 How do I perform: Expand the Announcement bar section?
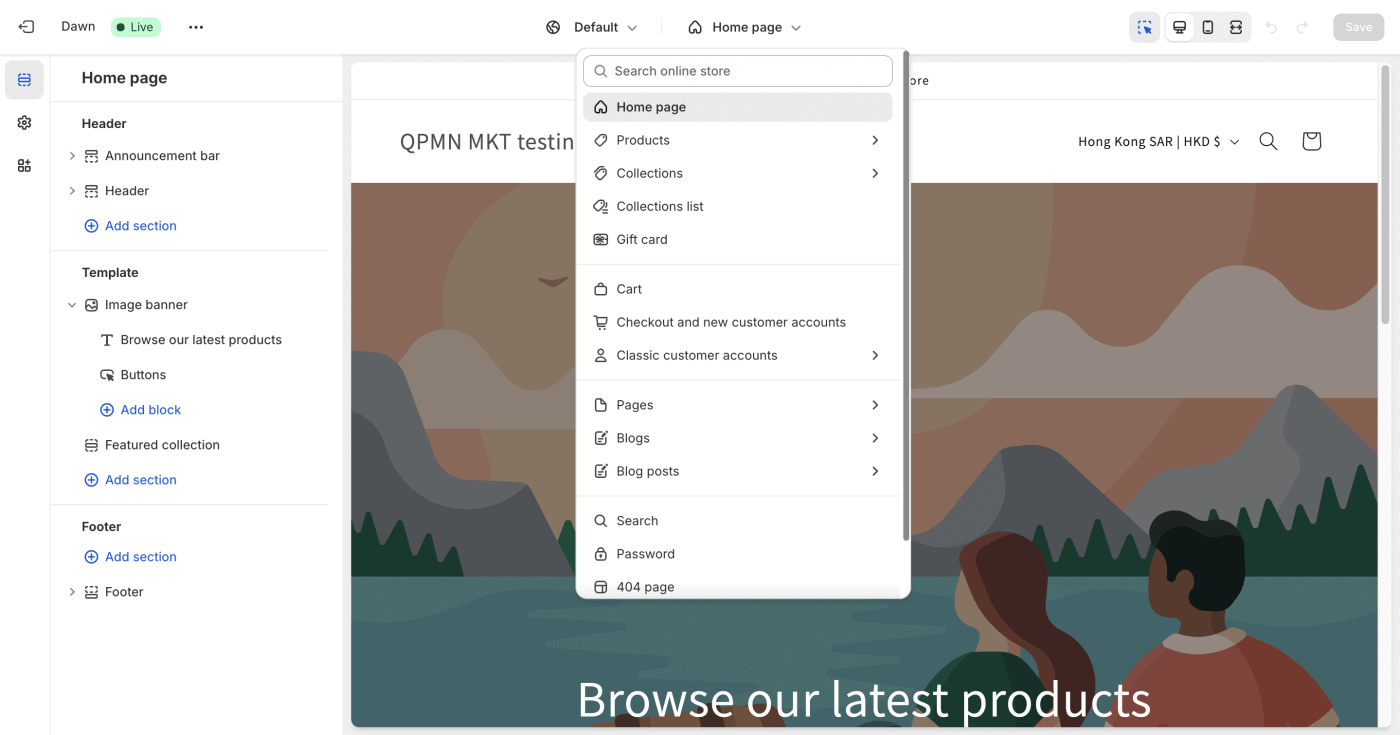tap(72, 156)
